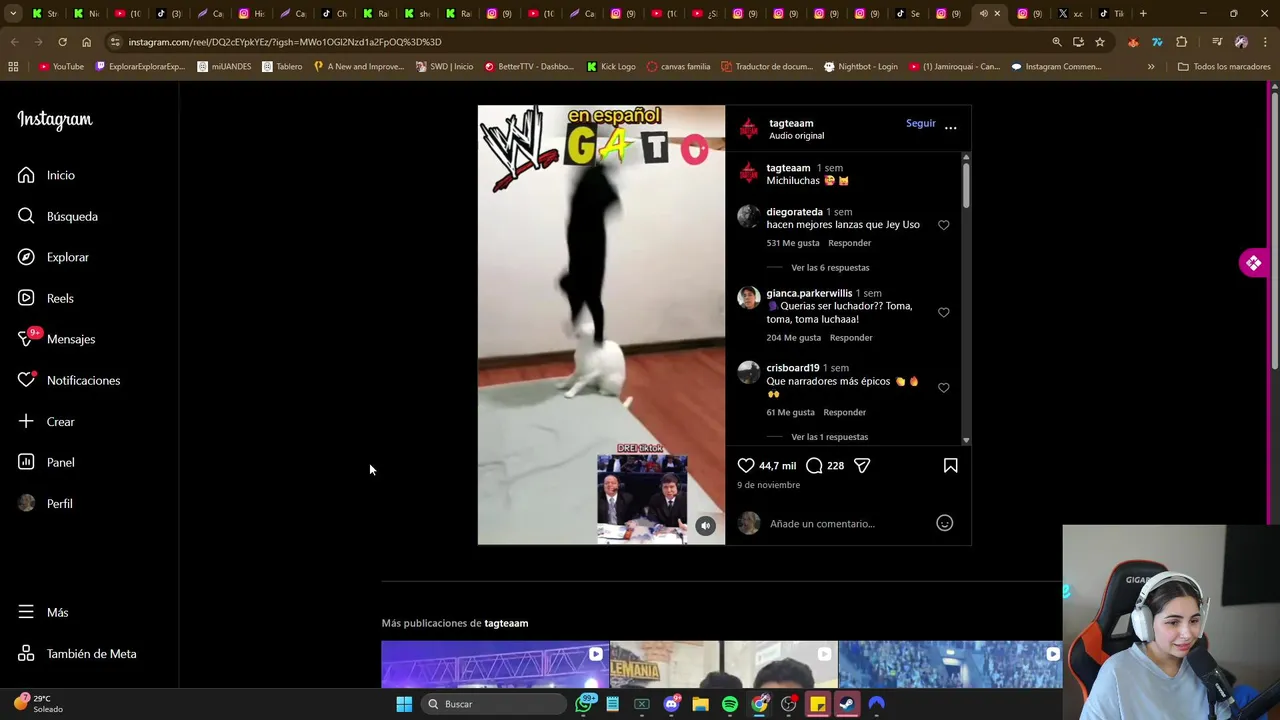Click the Instagram logo
This screenshot has height=720, width=1280.
click(x=55, y=120)
